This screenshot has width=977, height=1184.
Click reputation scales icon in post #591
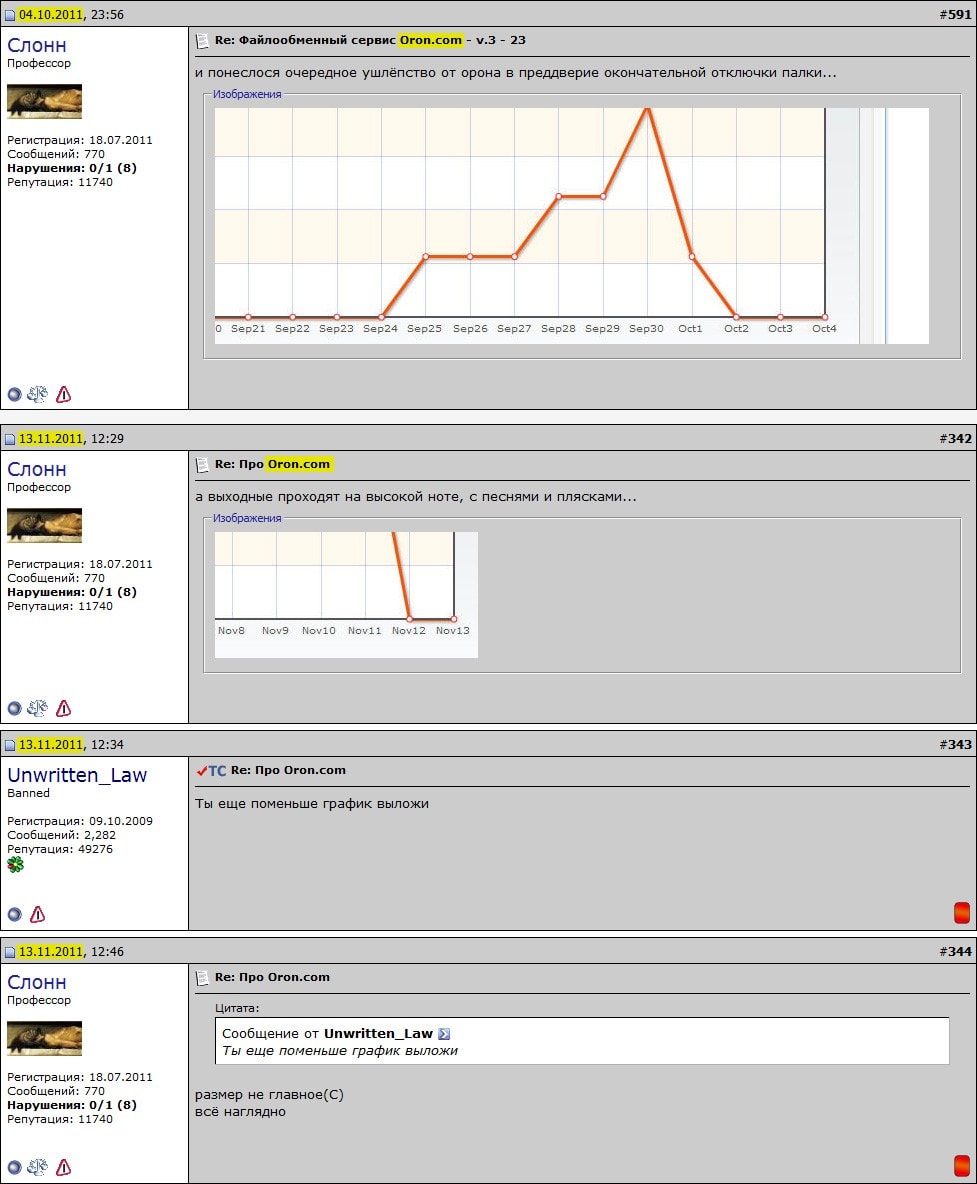38,394
